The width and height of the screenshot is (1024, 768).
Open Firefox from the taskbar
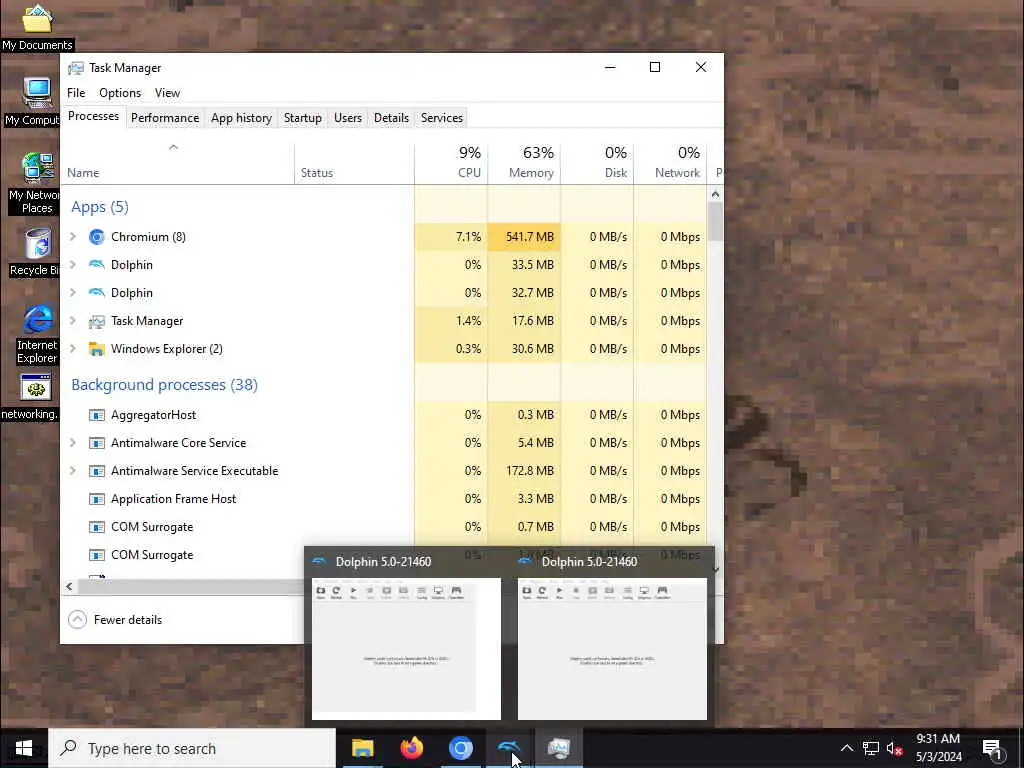[x=411, y=748]
